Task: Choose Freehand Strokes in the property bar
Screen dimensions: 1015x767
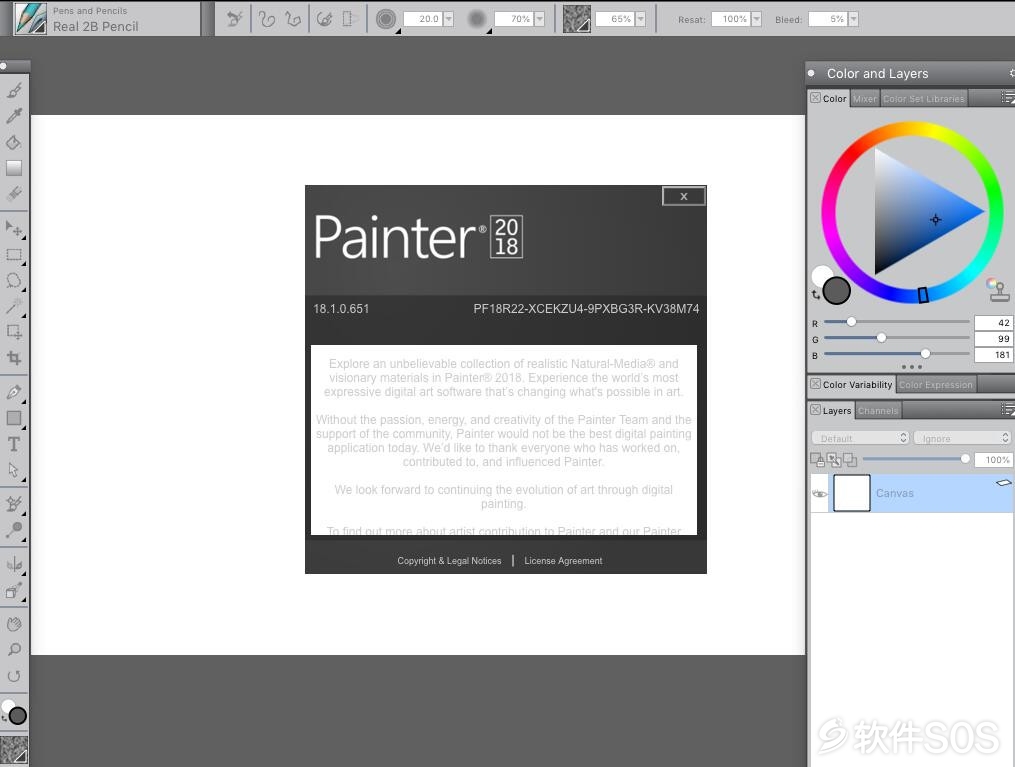Action: 267,19
